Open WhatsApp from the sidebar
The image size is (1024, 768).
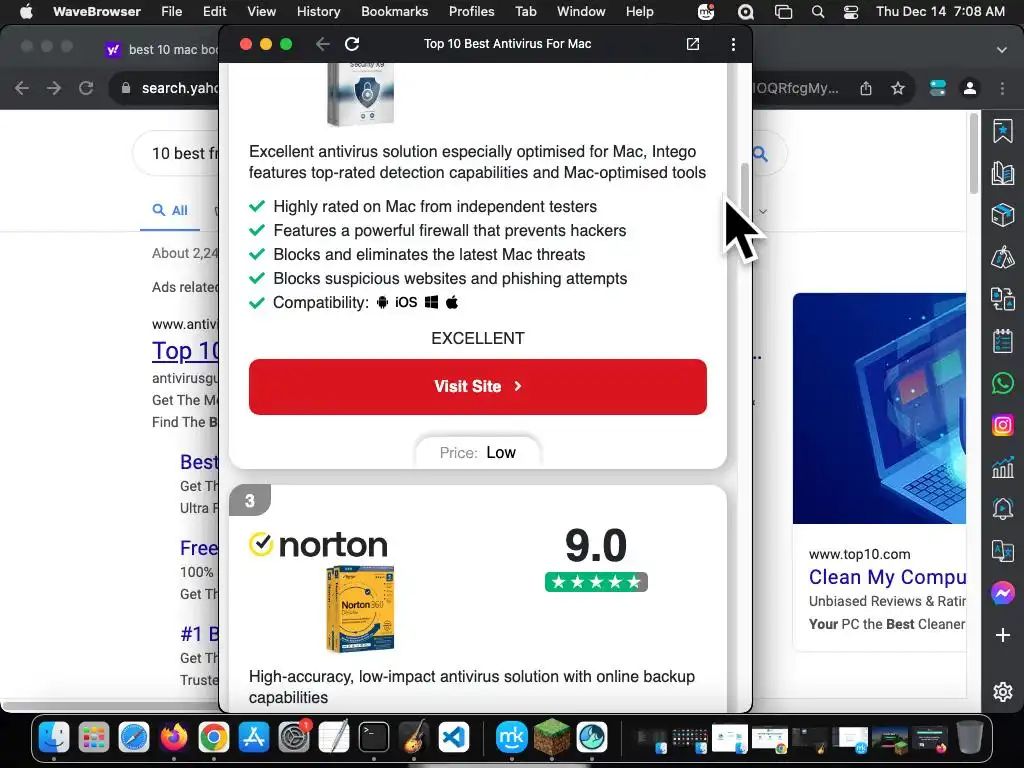1002,383
